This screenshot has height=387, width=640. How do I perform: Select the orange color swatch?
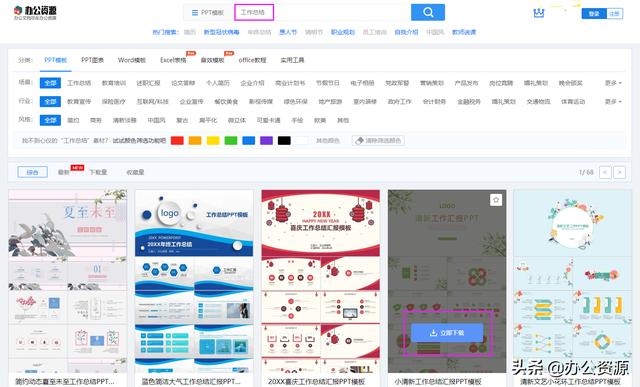pyautogui.click(x=195, y=140)
